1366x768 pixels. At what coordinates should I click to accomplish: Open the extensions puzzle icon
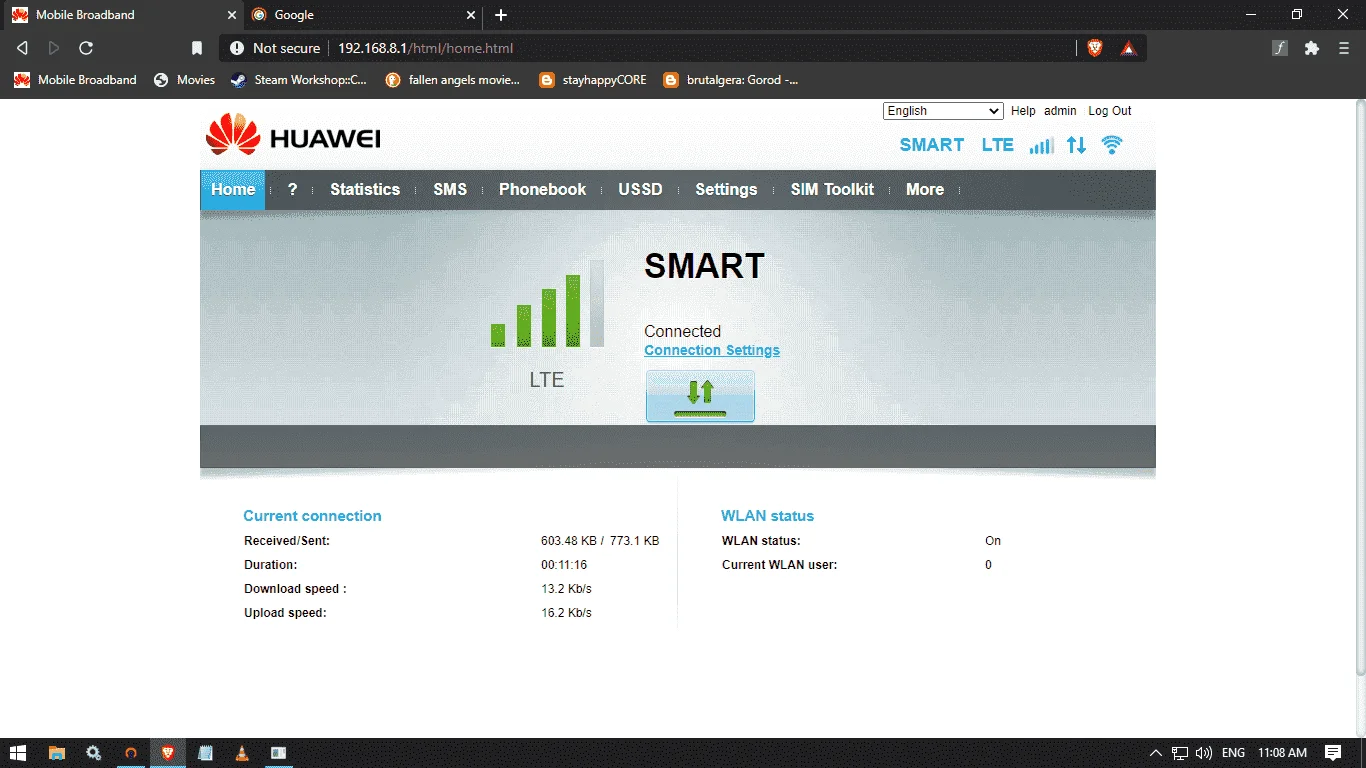pos(1312,48)
